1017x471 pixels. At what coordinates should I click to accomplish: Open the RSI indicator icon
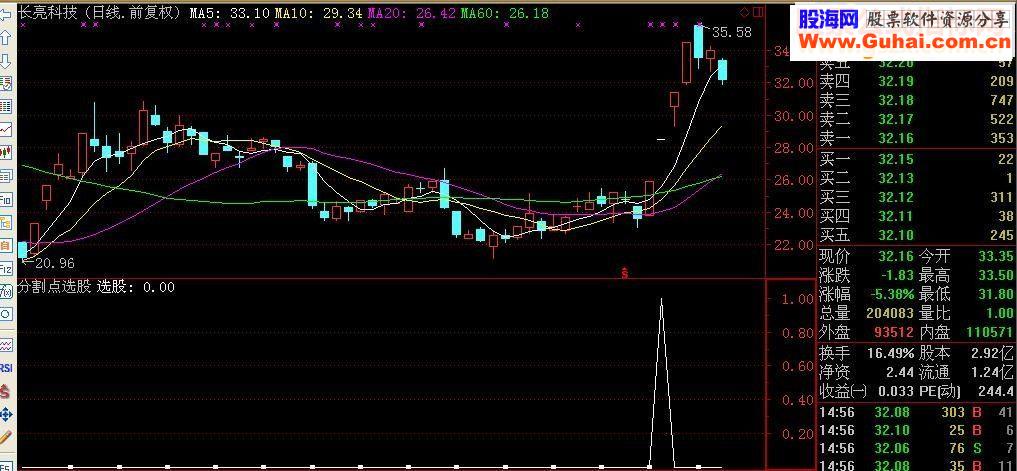(5, 367)
